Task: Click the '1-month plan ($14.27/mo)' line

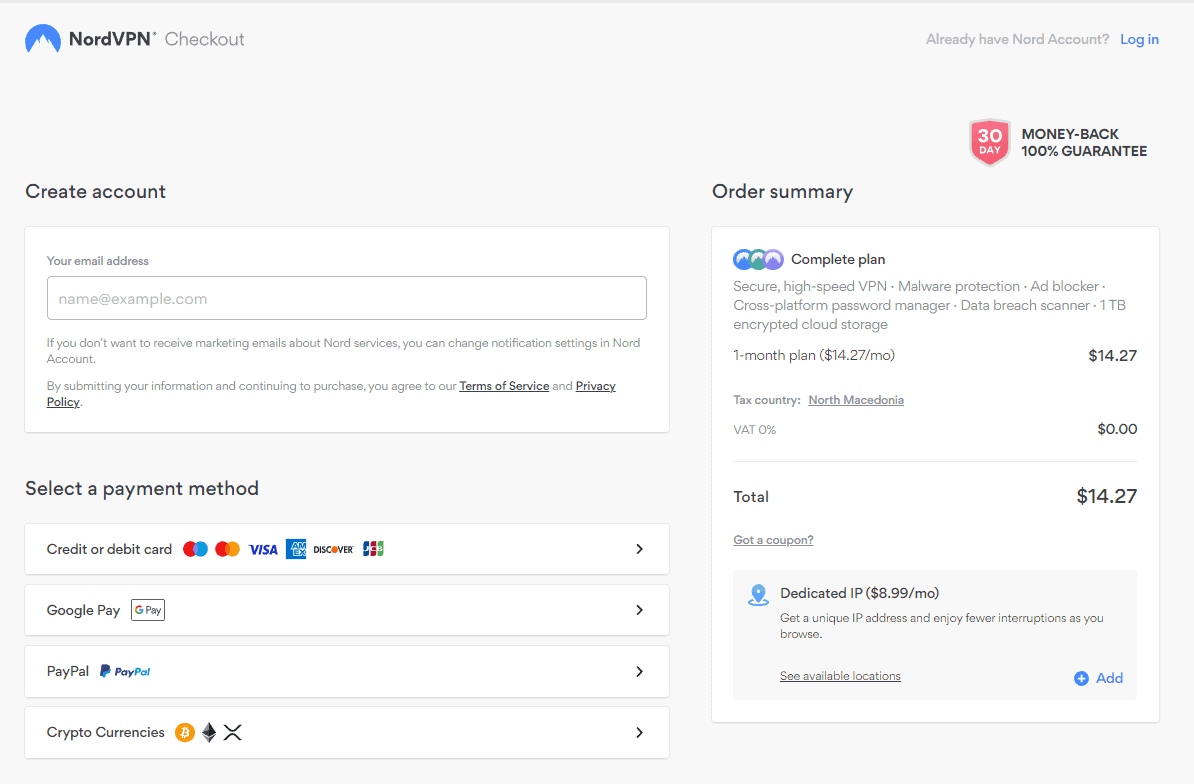Action: tap(814, 355)
